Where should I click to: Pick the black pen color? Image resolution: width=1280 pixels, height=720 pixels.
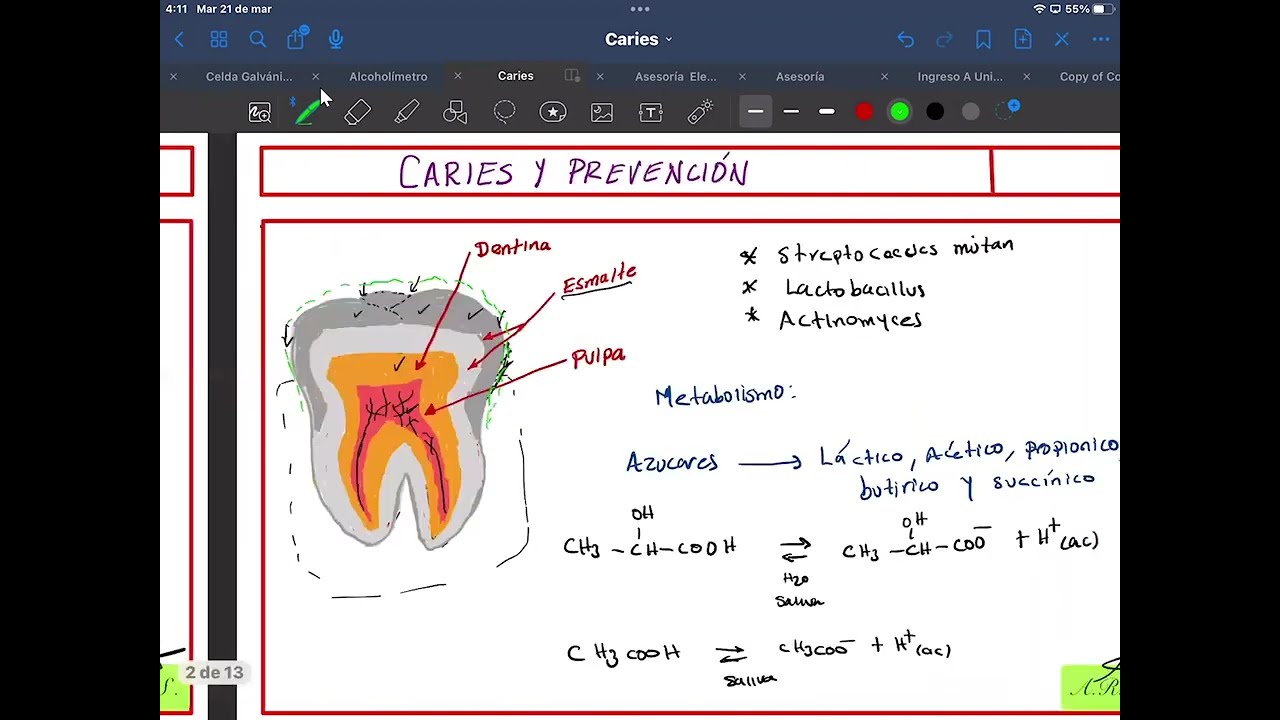(x=935, y=112)
